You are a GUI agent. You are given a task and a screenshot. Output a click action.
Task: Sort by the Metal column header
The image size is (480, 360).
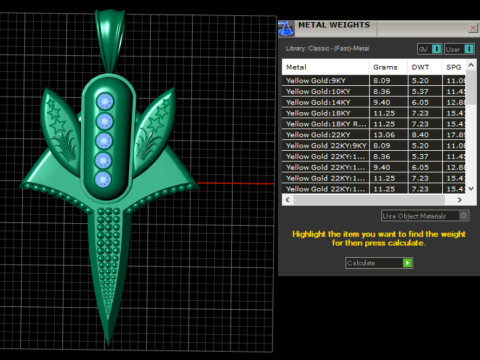pyautogui.click(x=325, y=67)
